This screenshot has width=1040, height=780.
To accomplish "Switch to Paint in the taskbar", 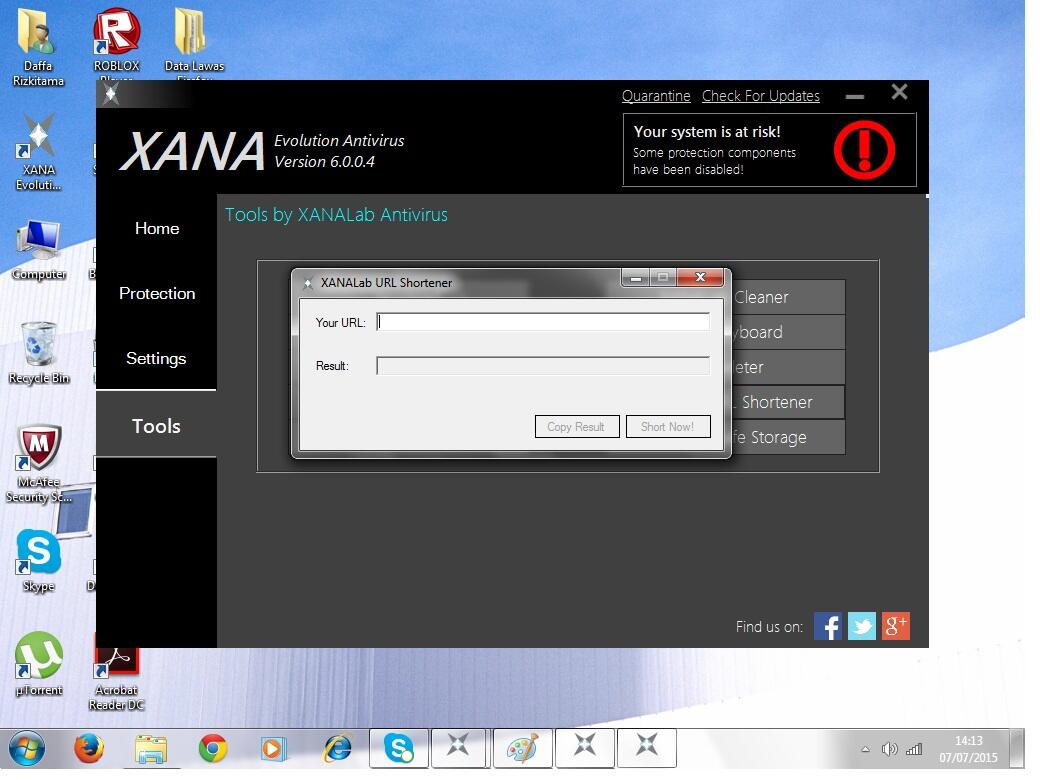I will coord(522,748).
